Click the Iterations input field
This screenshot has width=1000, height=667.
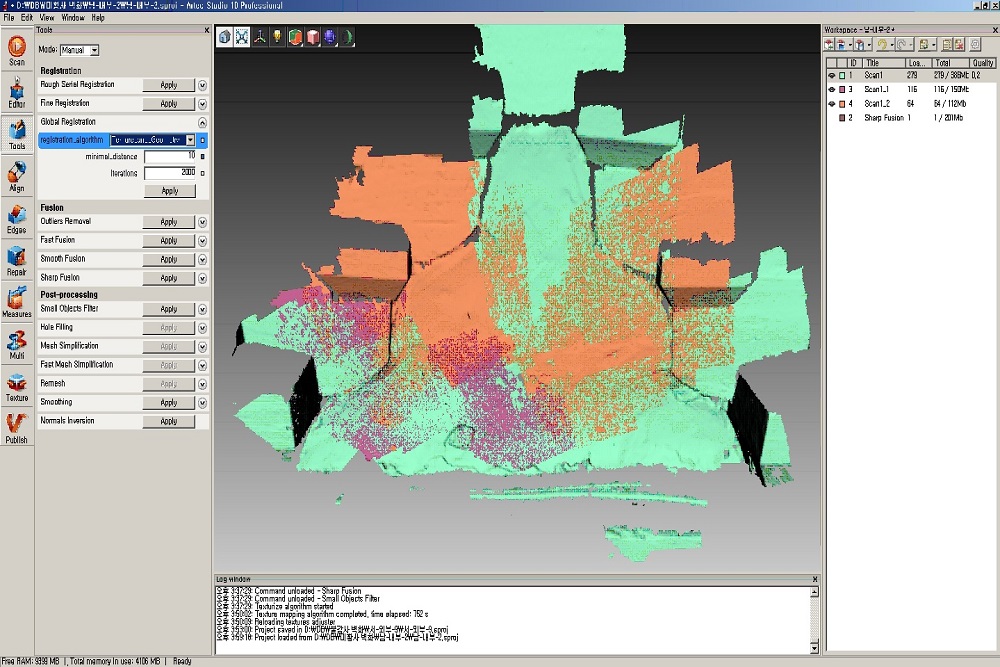point(170,173)
